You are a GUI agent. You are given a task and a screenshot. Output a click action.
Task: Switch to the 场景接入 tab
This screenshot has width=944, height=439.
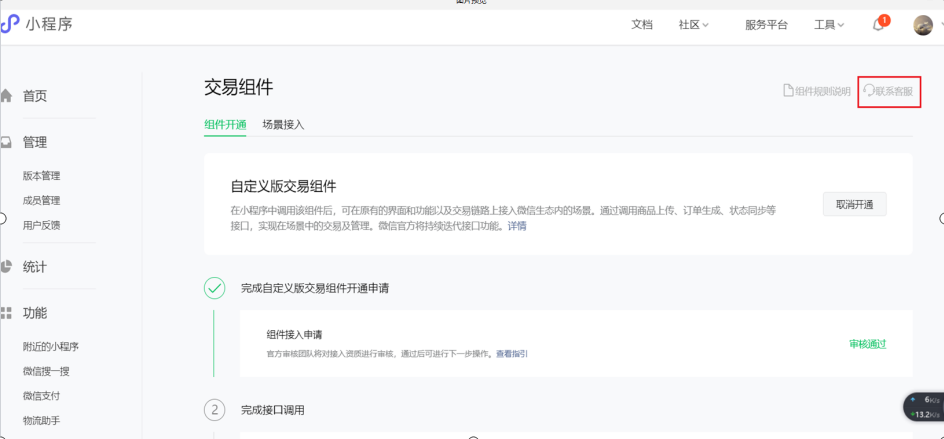284,125
